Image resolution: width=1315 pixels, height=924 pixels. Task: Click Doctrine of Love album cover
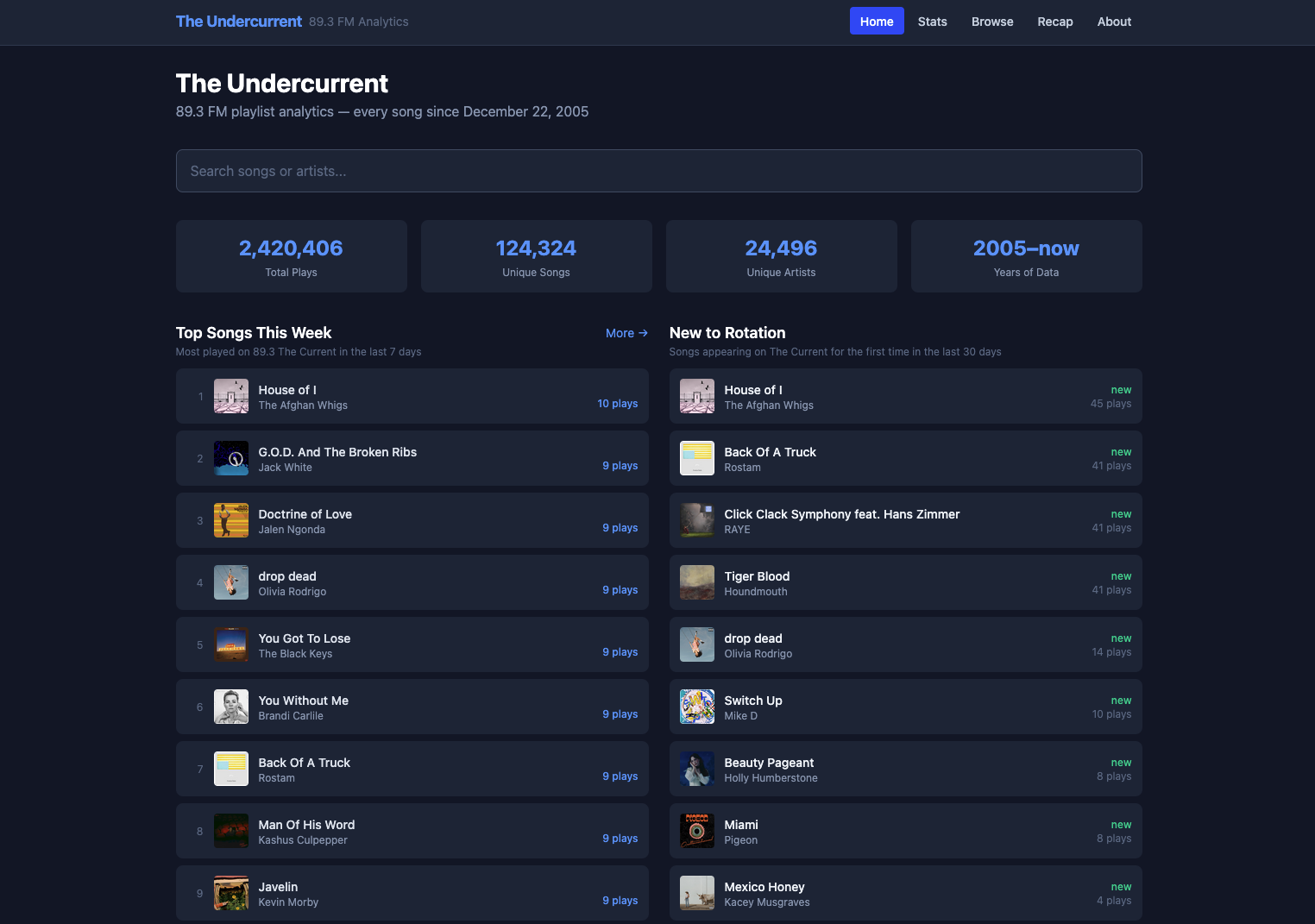(x=231, y=520)
